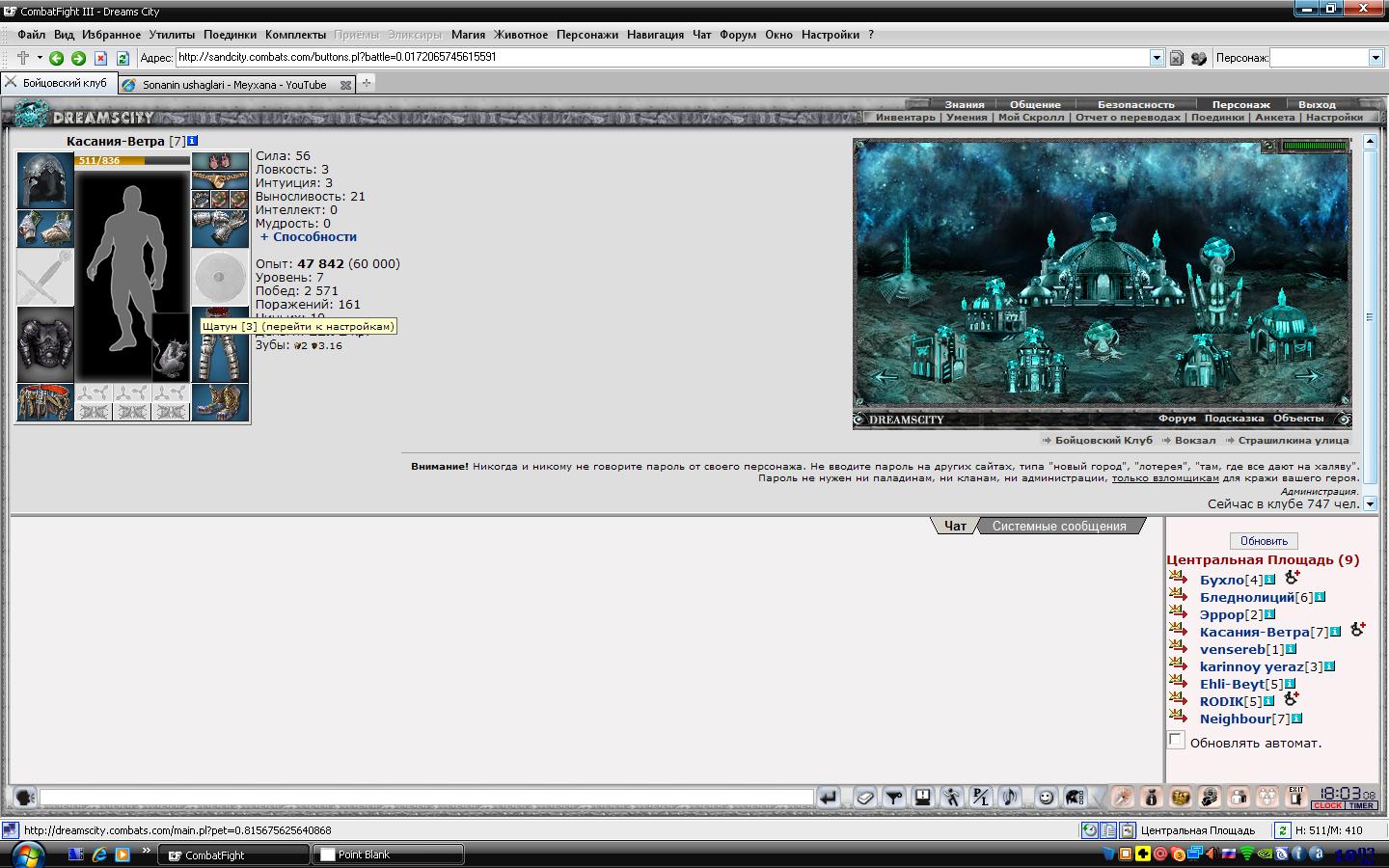
Task: Click the address URL field
Action: (x=663, y=58)
